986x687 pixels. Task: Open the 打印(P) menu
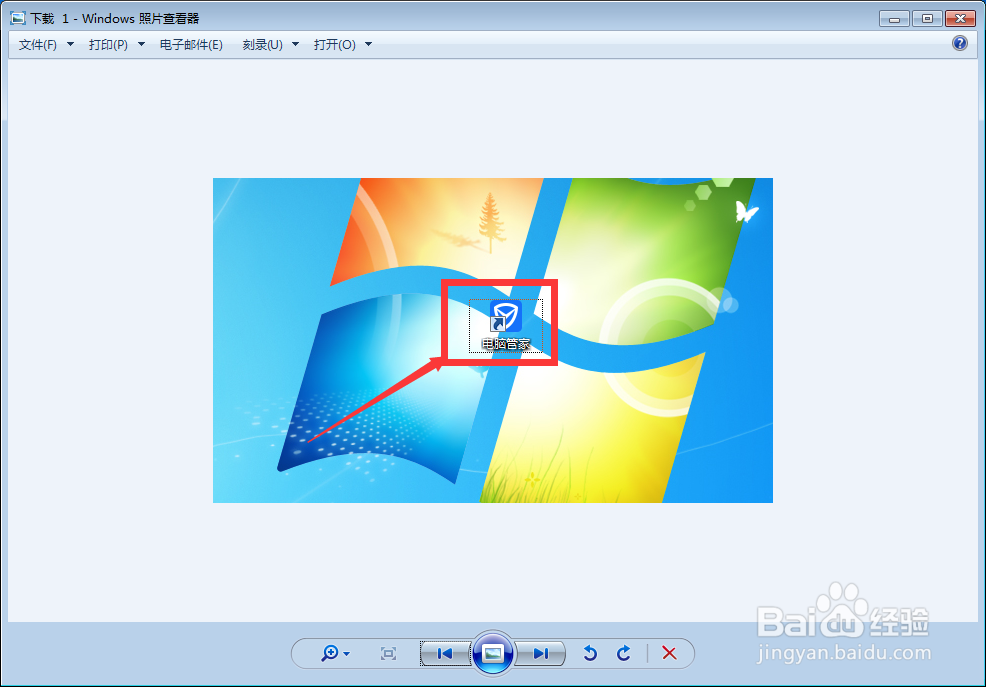tap(108, 45)
